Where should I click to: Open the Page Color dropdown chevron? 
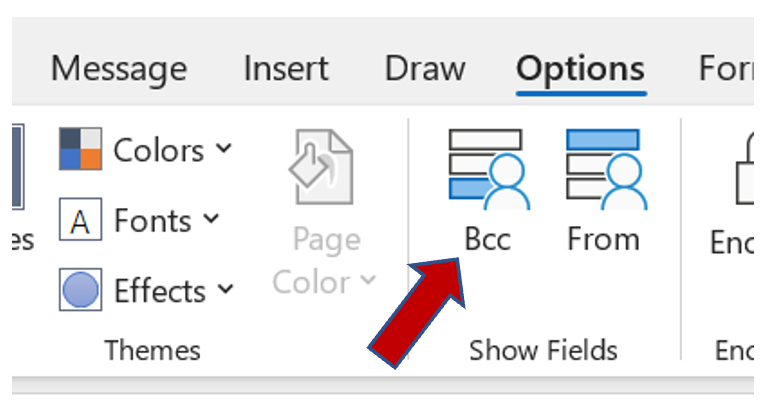point(367,281)
